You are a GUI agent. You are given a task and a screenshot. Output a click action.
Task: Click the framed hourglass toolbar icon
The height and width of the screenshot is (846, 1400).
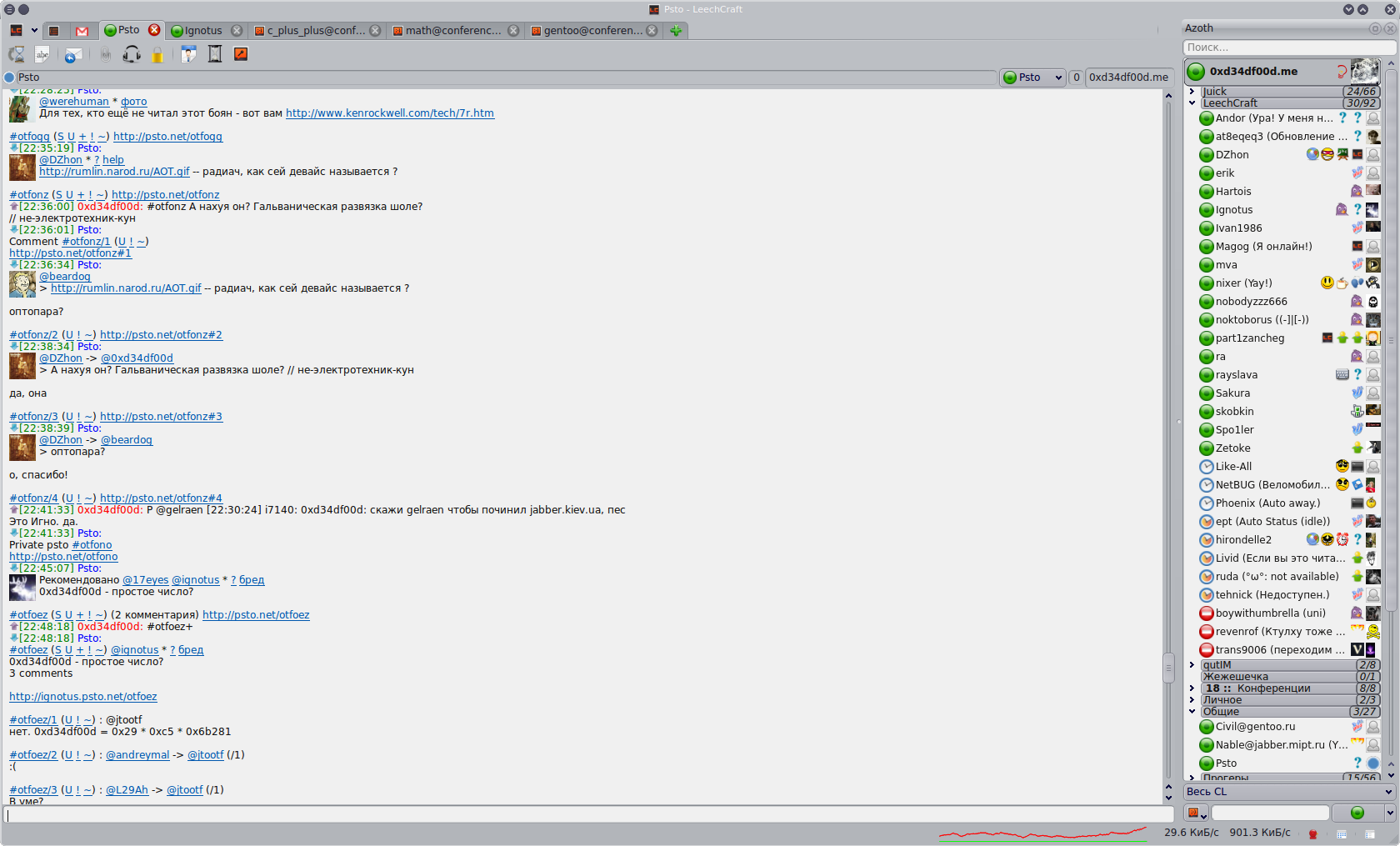tap(215, 54)
